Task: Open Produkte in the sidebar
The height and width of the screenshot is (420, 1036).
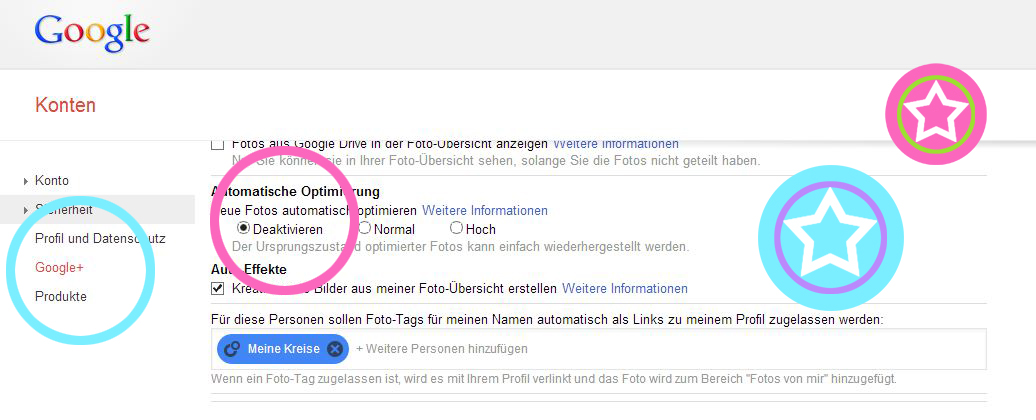Action: pos(61,297)
